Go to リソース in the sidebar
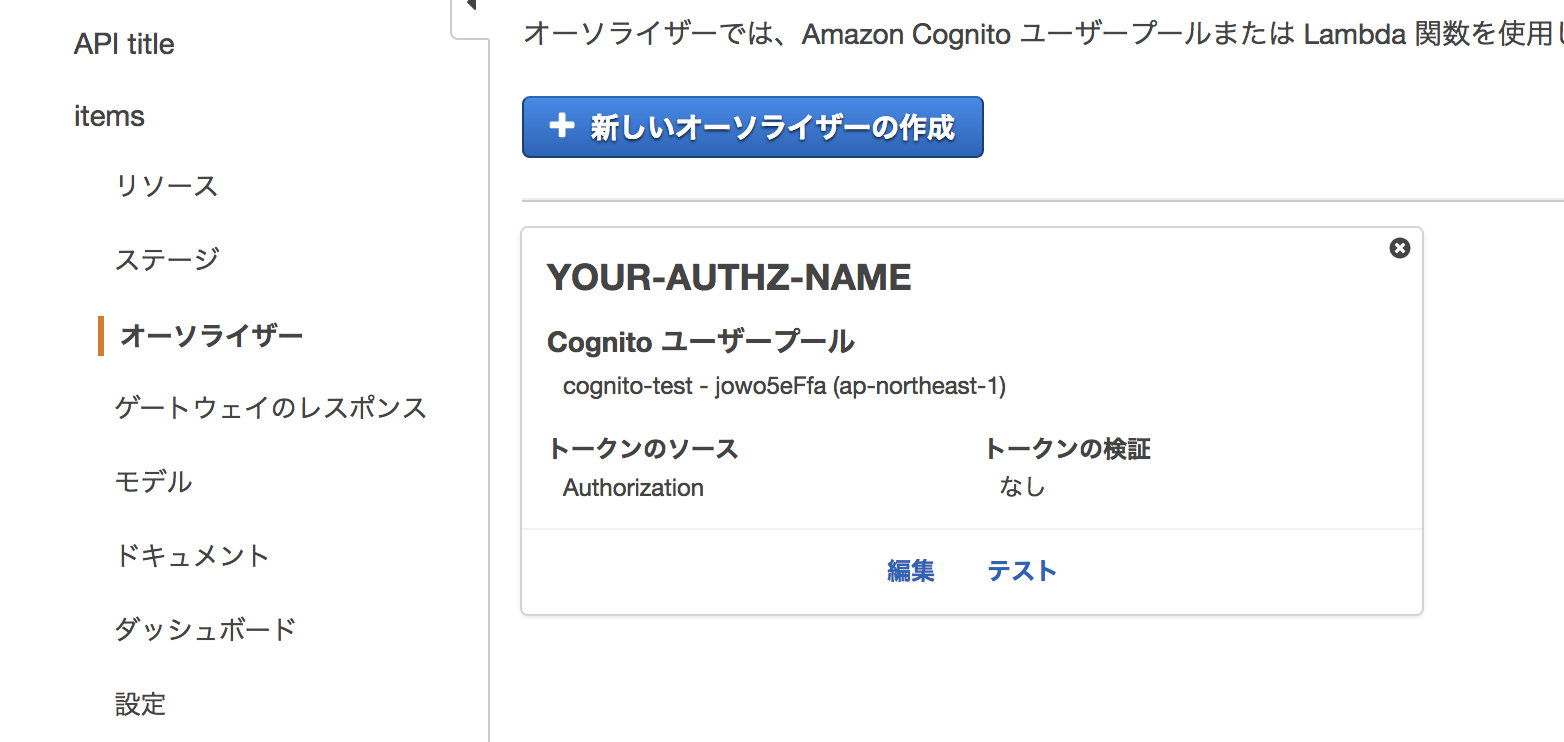Viewport: 1564px width, 742px height. [166, 186]
